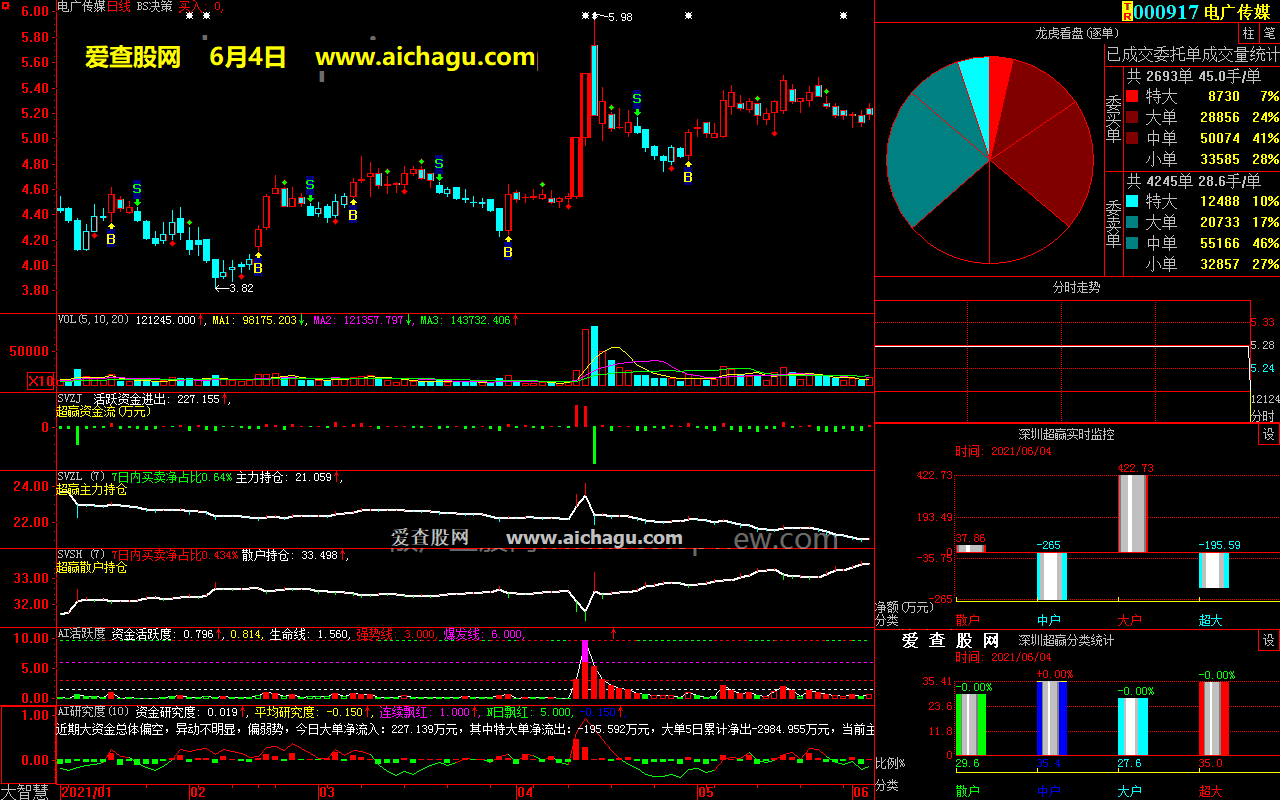Click the cyan 大户 27.6 bar
The width and height of the screenshot is (1280, 800).
(x=1133, y=726)
